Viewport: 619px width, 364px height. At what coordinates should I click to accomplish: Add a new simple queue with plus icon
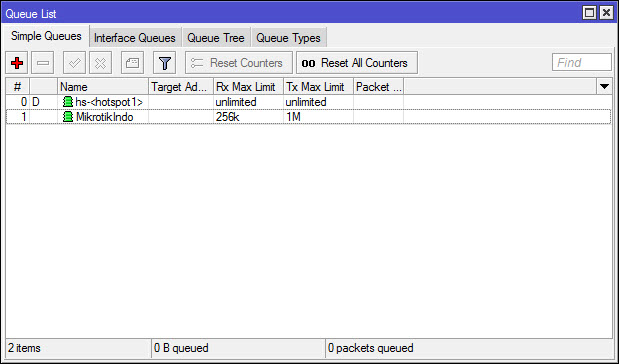click(x=17, y=63)
